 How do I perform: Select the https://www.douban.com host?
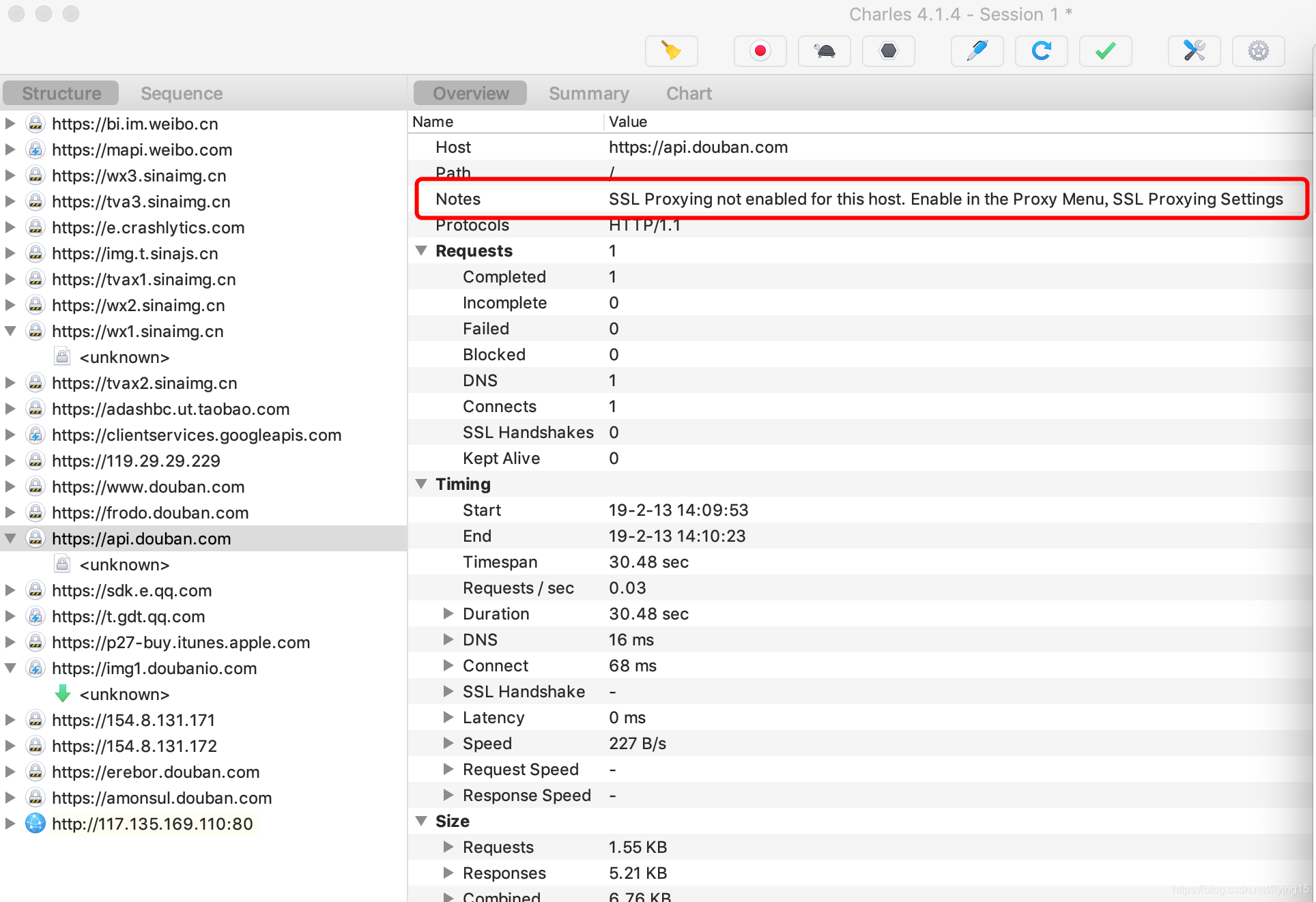click(148, 486)
